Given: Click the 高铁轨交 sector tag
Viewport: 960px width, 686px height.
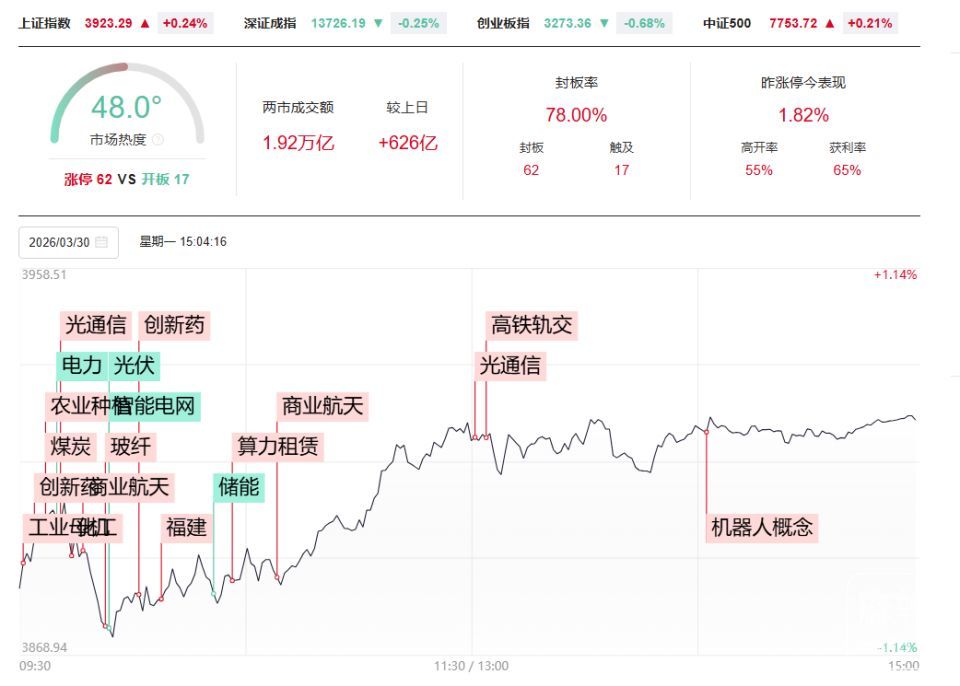Looking at the screenshot, I should tap(533, 325).
